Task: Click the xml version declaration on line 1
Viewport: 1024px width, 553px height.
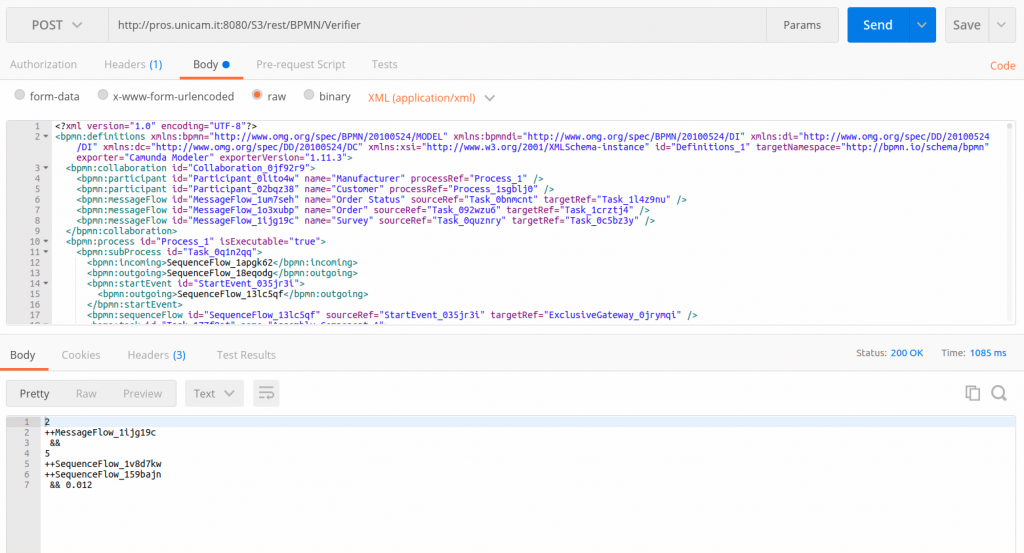Action: [x=155, y=126]
